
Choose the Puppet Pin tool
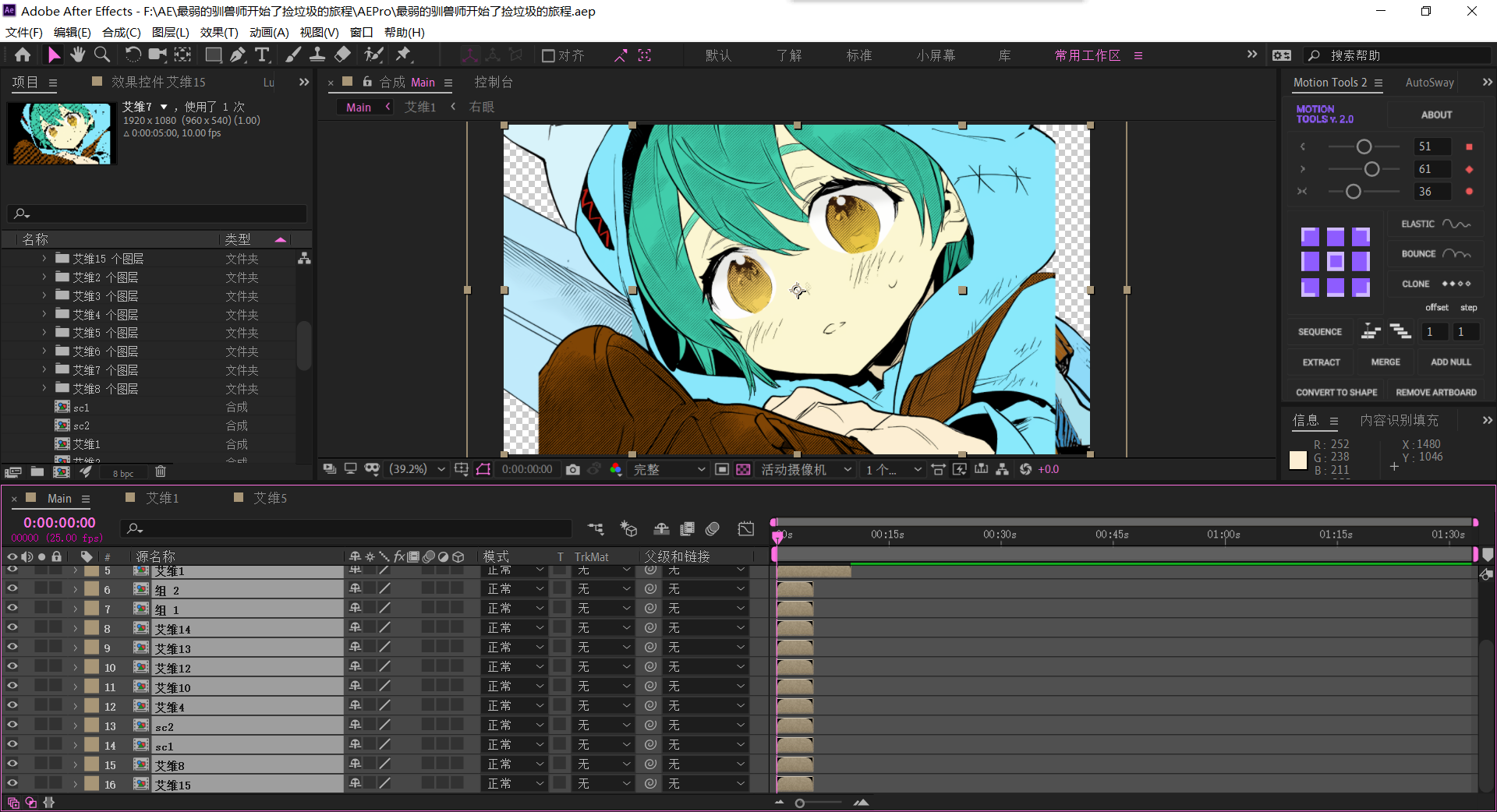(403, 55)
